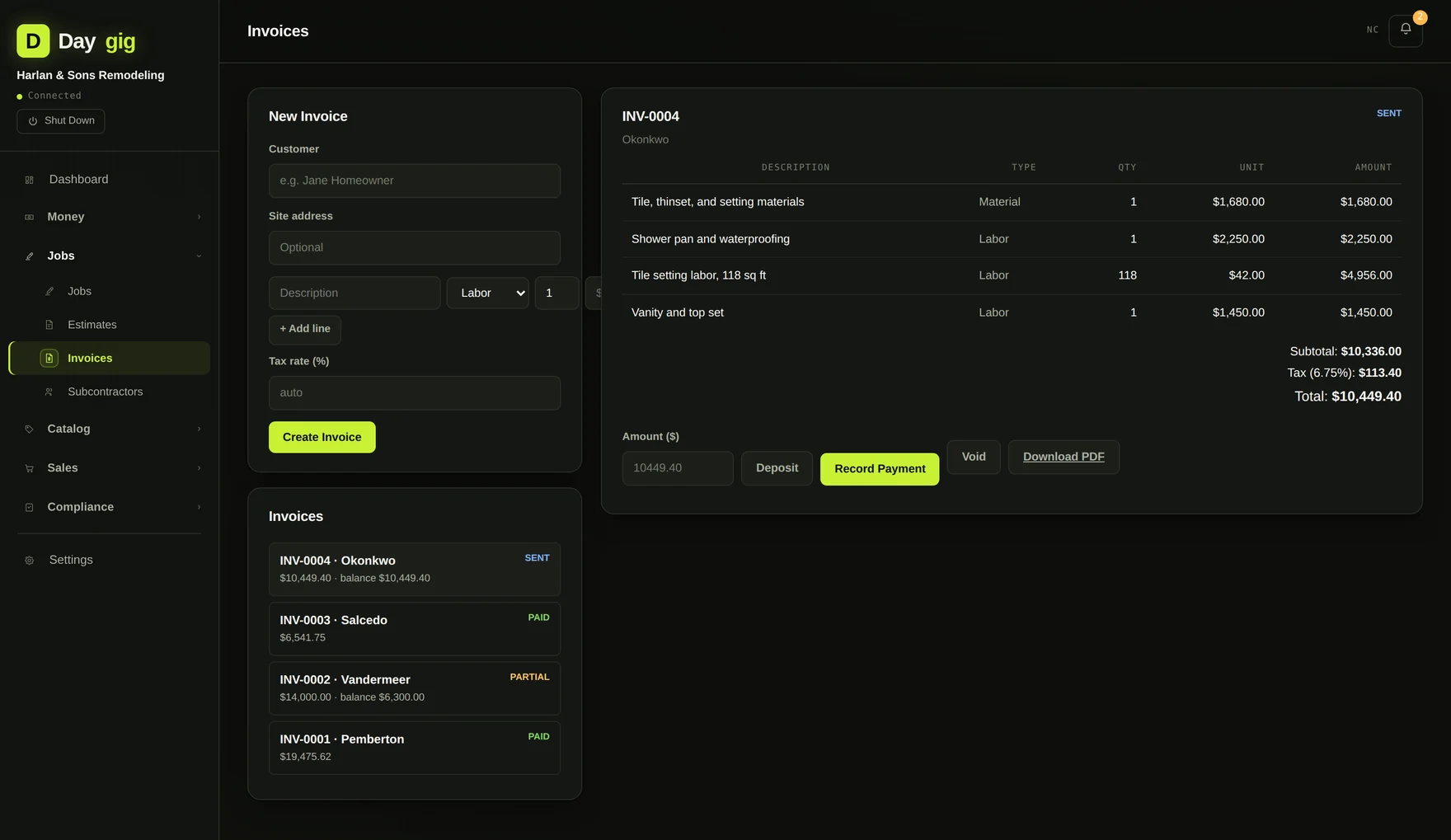Click the Sales cart icon
This screenshot has width=1451, height=840.
[30, 468]
